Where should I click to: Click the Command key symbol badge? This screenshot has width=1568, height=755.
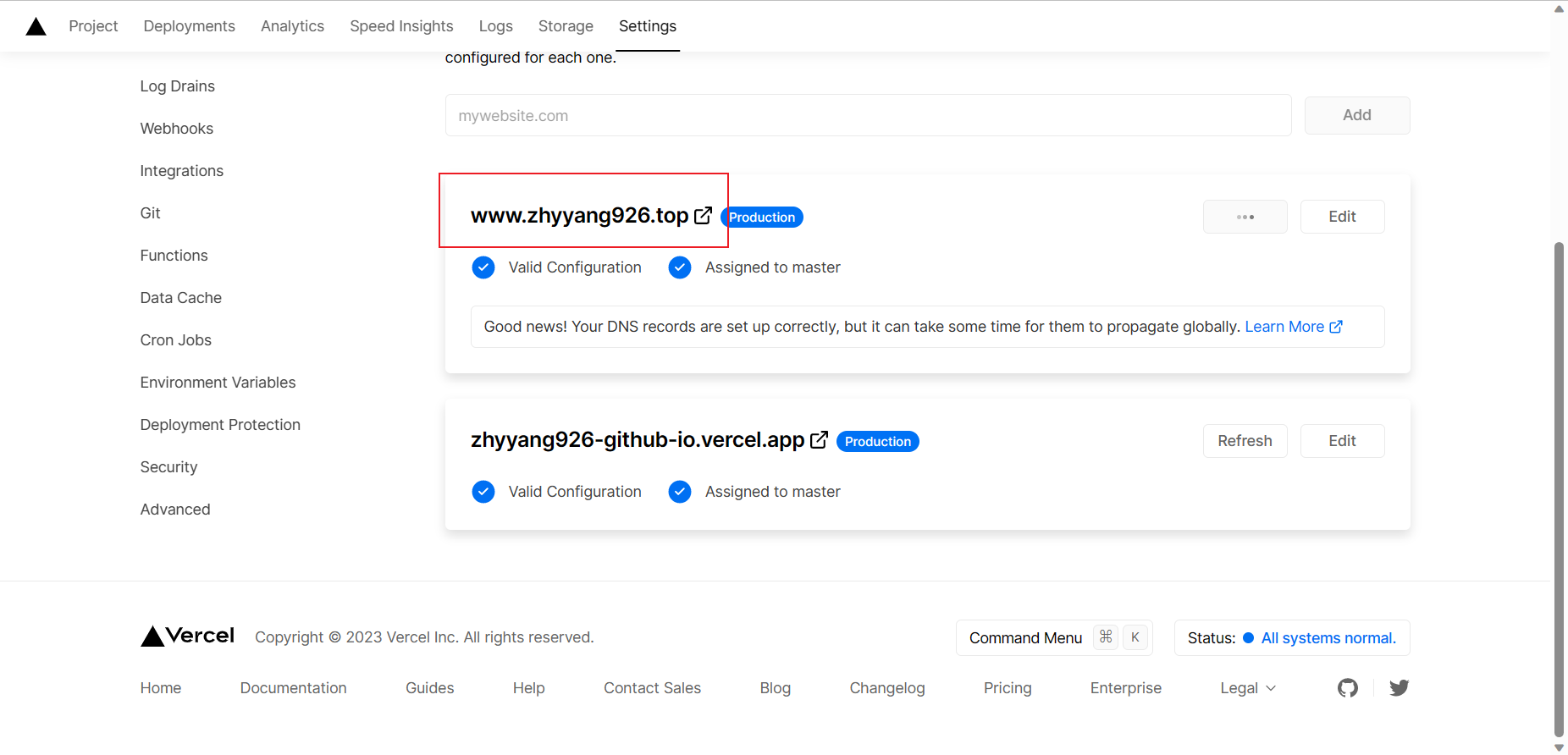pyautogui.click(x=1106, y=637)
